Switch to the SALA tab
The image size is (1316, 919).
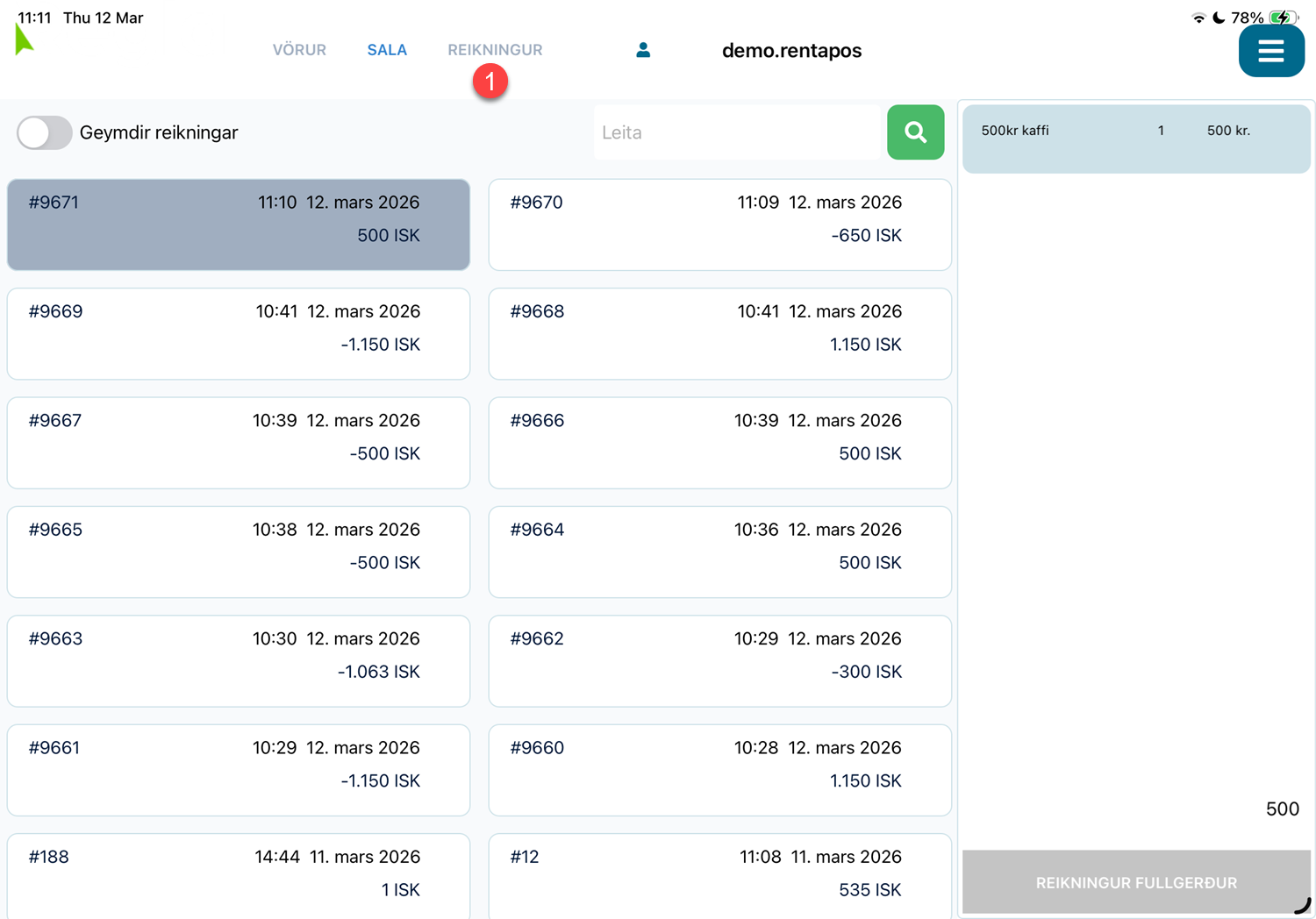point(387,50)
